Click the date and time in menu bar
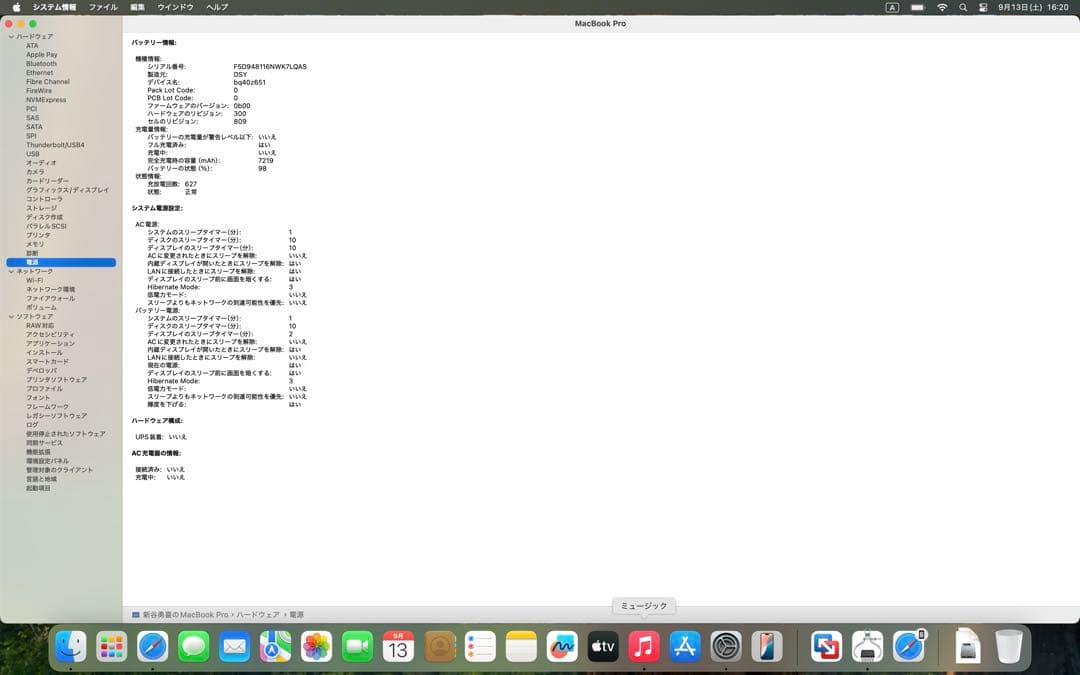 click(x=1033, y=7)
